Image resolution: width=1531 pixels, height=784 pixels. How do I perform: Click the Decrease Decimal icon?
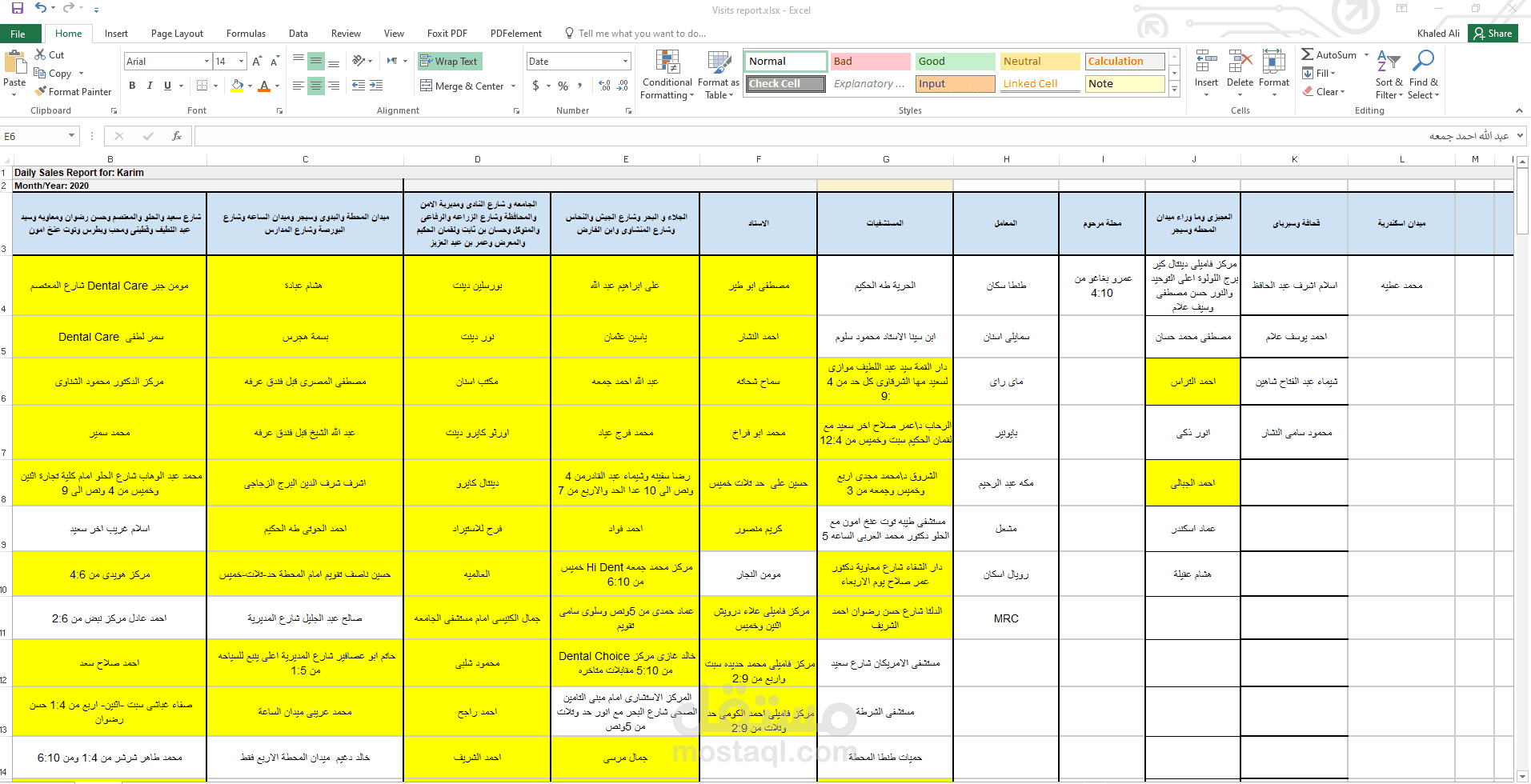pyautogui.click(x=622, y=86)
